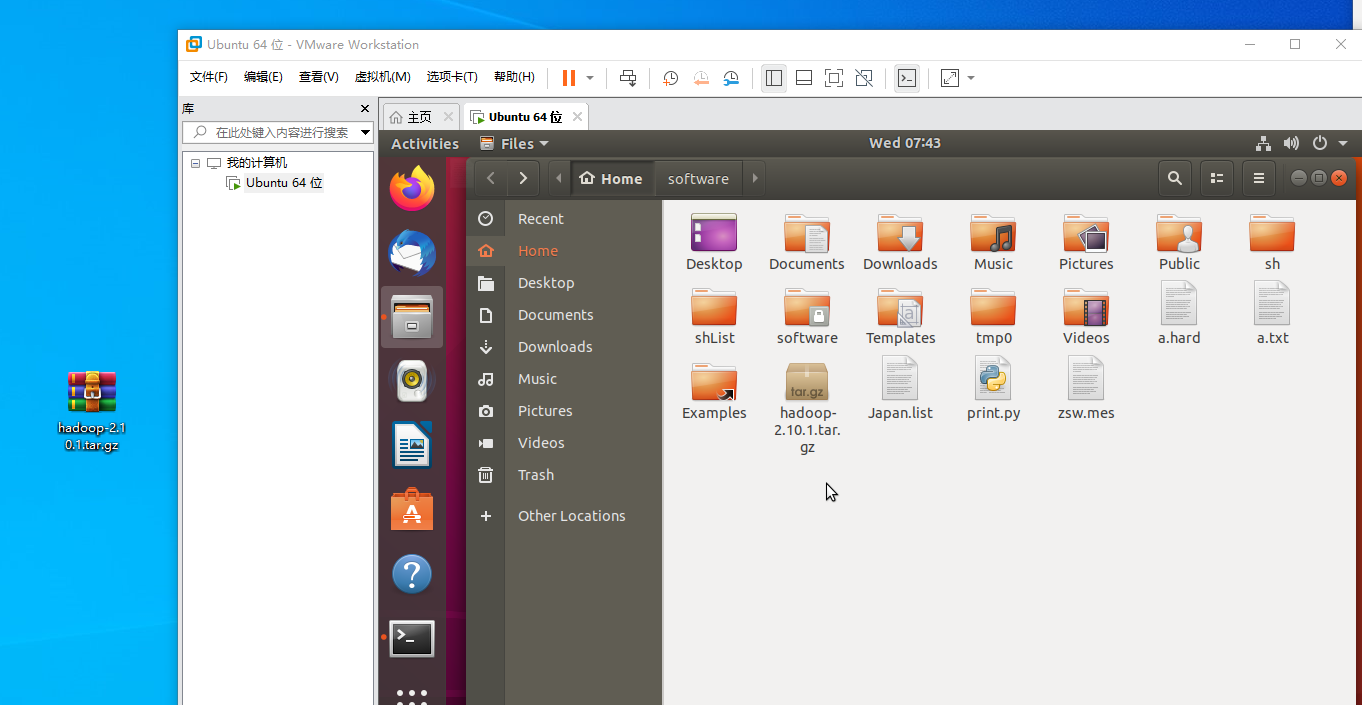Open the power options dropdown arrow
This screenshot has width=1362, height=705.
coord(590,78)
